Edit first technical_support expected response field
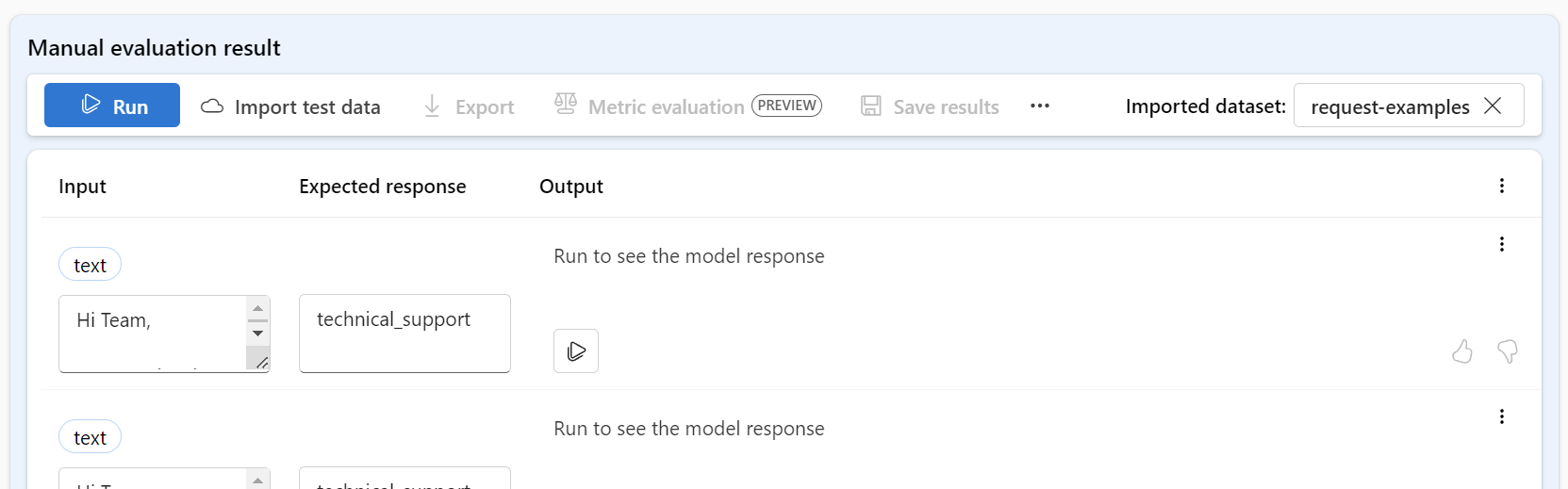The width and height of the screenshot is (1568, 489). [404, 333]
